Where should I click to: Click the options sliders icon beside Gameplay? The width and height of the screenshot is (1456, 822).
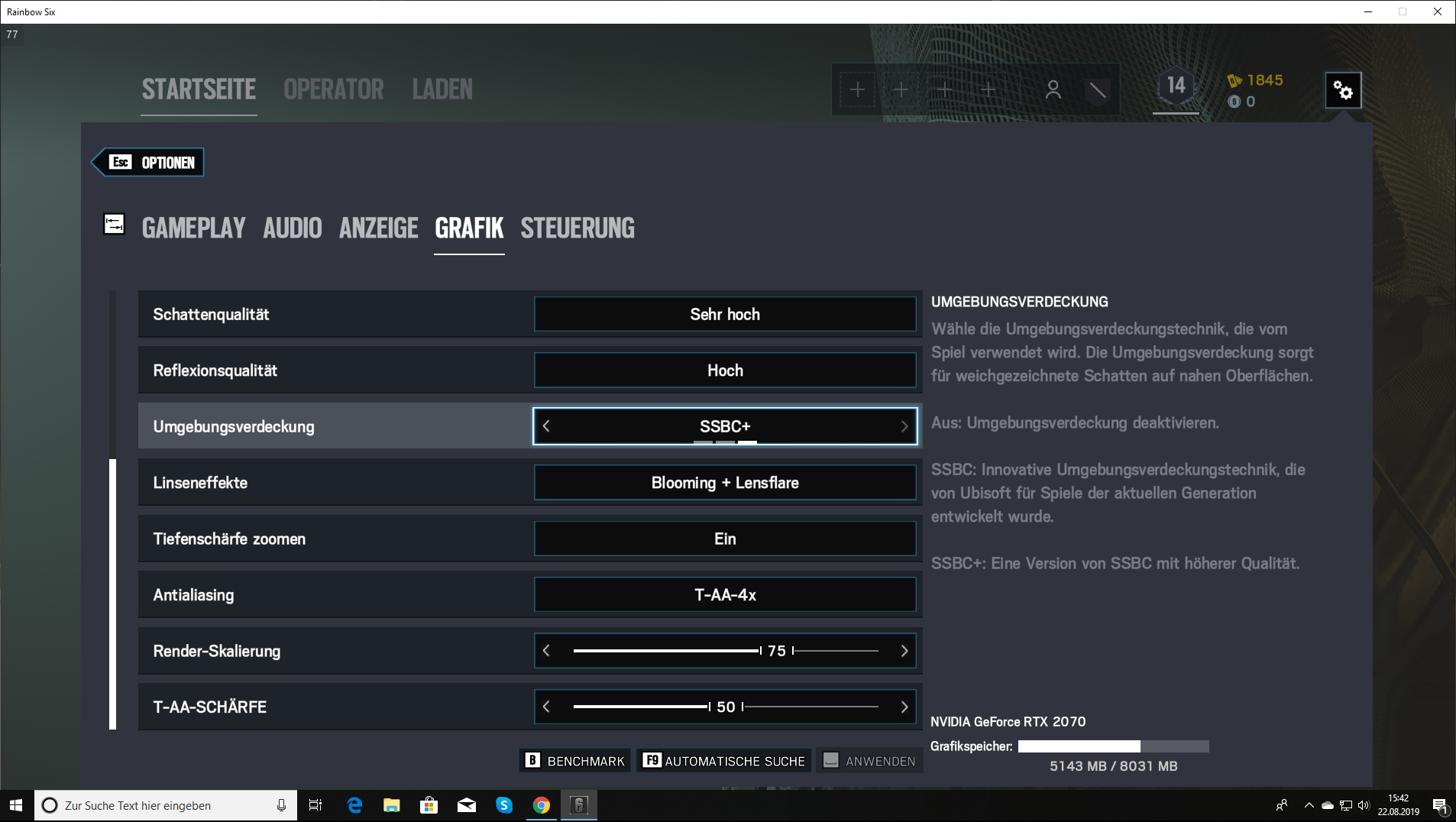pos(114,225)
